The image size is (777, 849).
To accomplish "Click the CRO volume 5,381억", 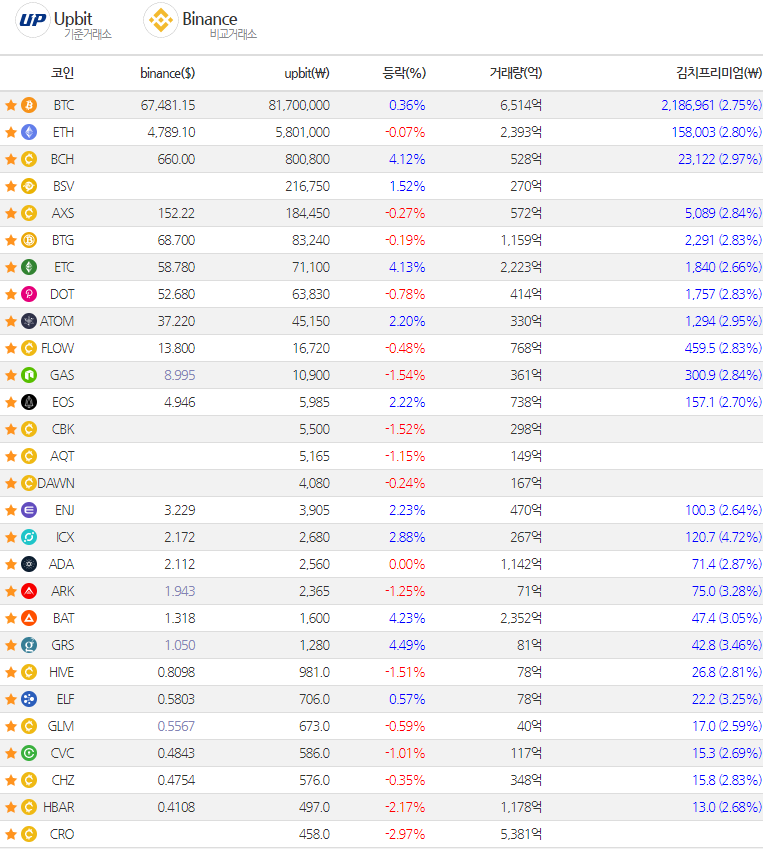I will coord(521,834).
